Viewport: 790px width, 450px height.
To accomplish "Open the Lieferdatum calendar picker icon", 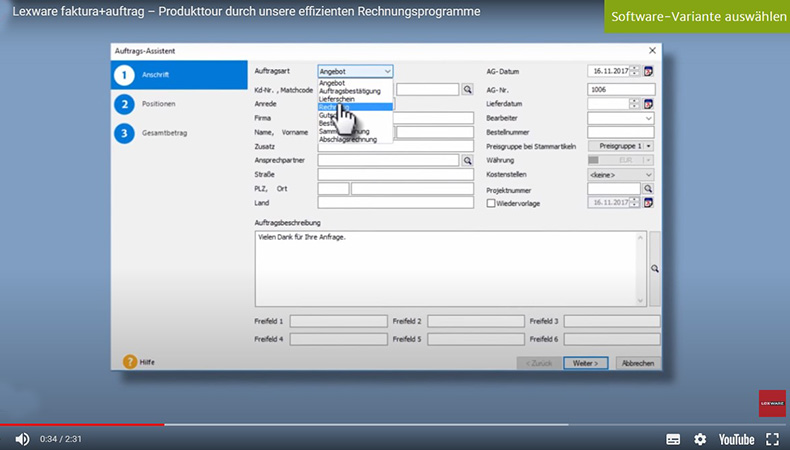I will coord(648,104).
